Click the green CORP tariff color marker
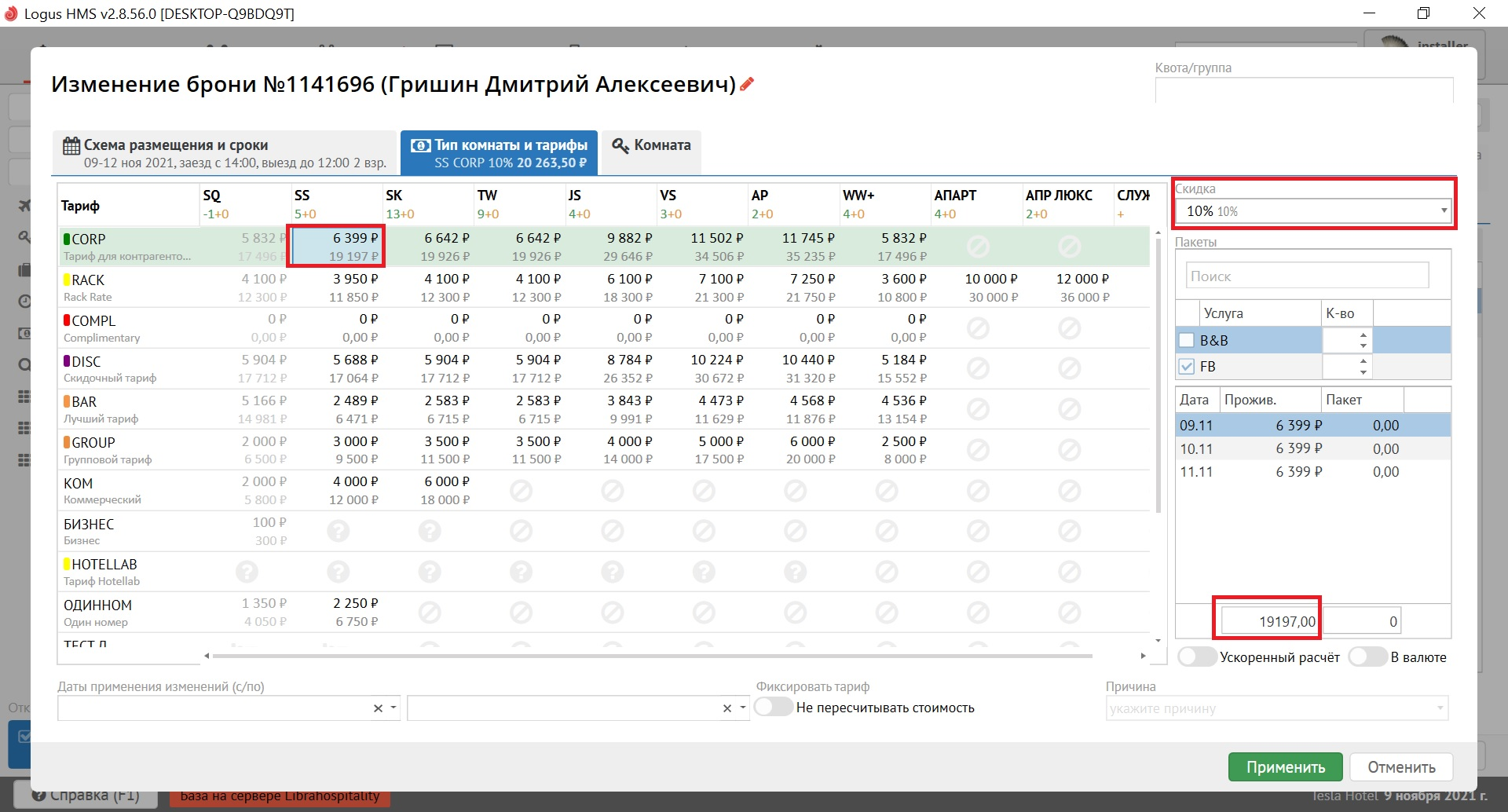The width and height of the screenshot is (1508, 812). click(67, 240)
